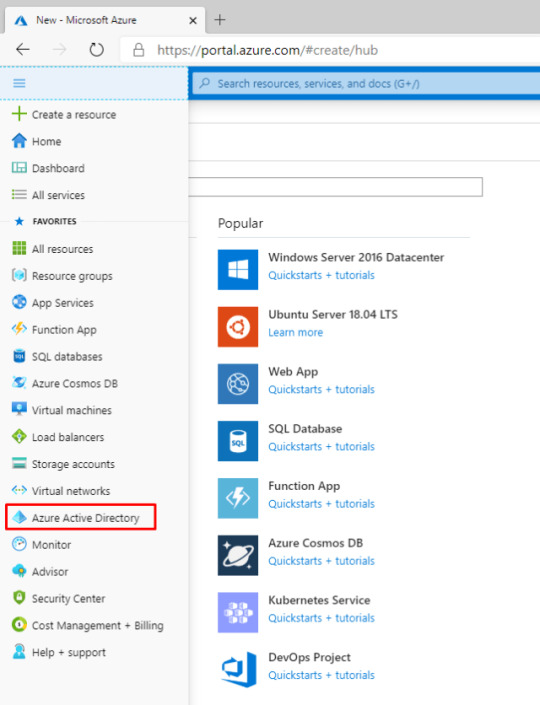Click the Marketplace search field
This screenshot has width=540, height=705.
[x=335, y=187]
